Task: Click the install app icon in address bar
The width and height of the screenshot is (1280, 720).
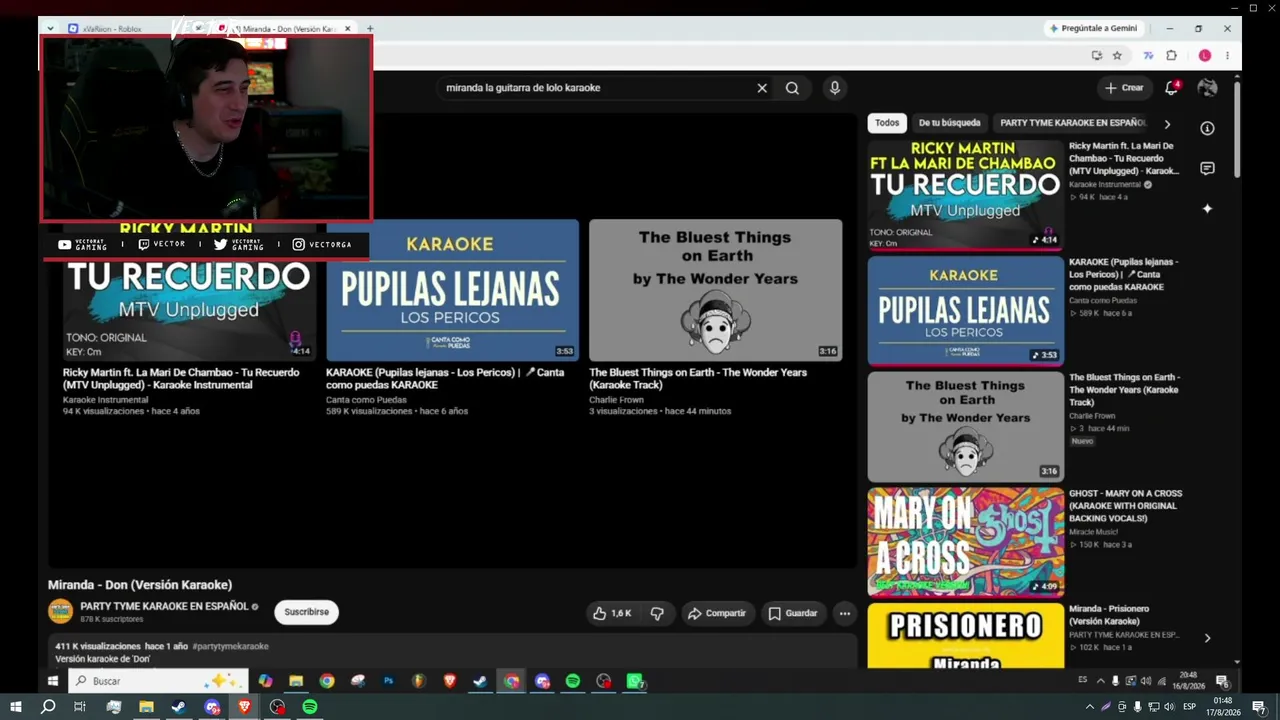Action: pyautogui.click(x=1097, y=56)
